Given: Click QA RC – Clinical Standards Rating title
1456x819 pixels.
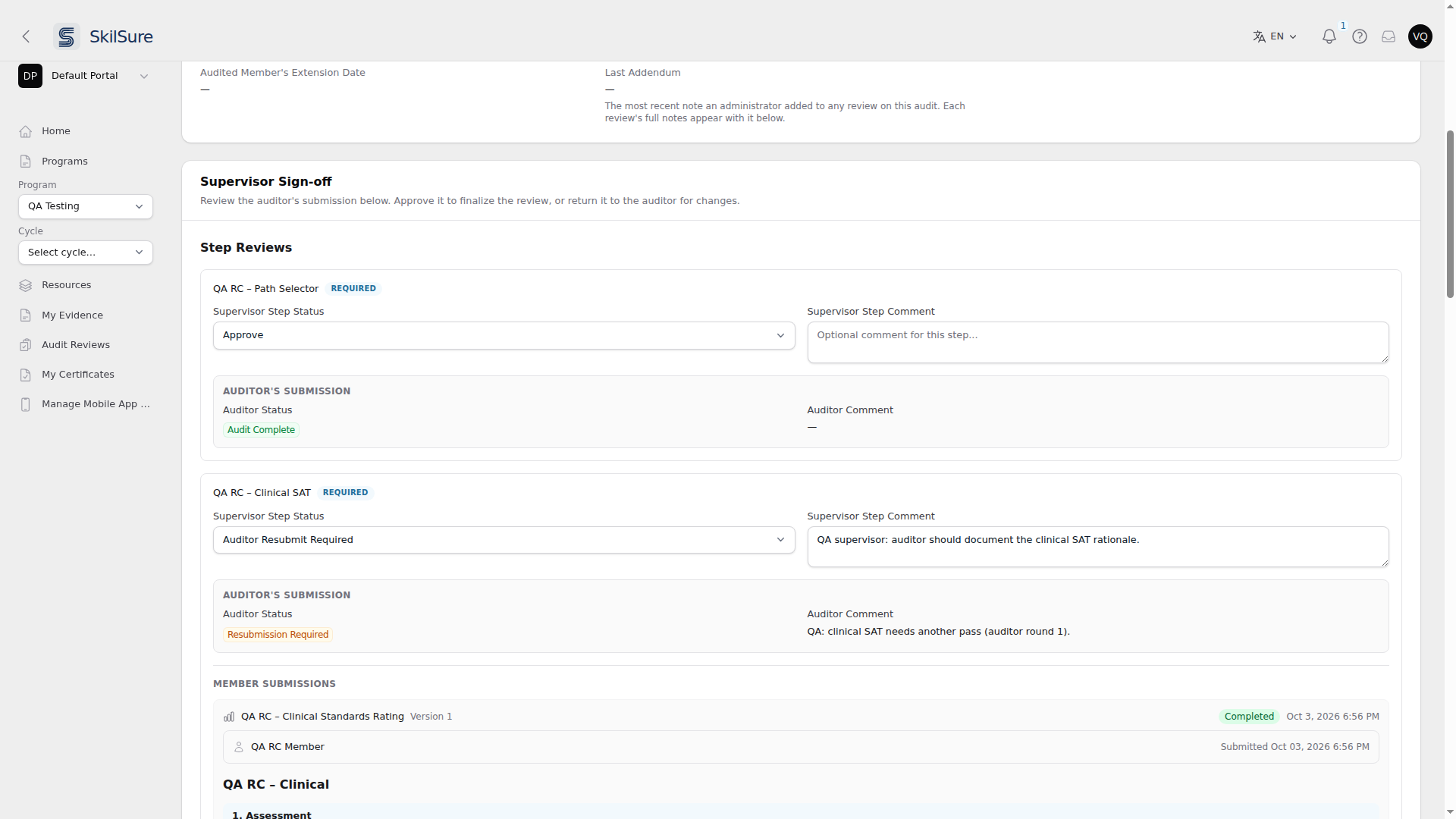Looking at the screenshot, I should pyautogui.click(x=322, y=717).
